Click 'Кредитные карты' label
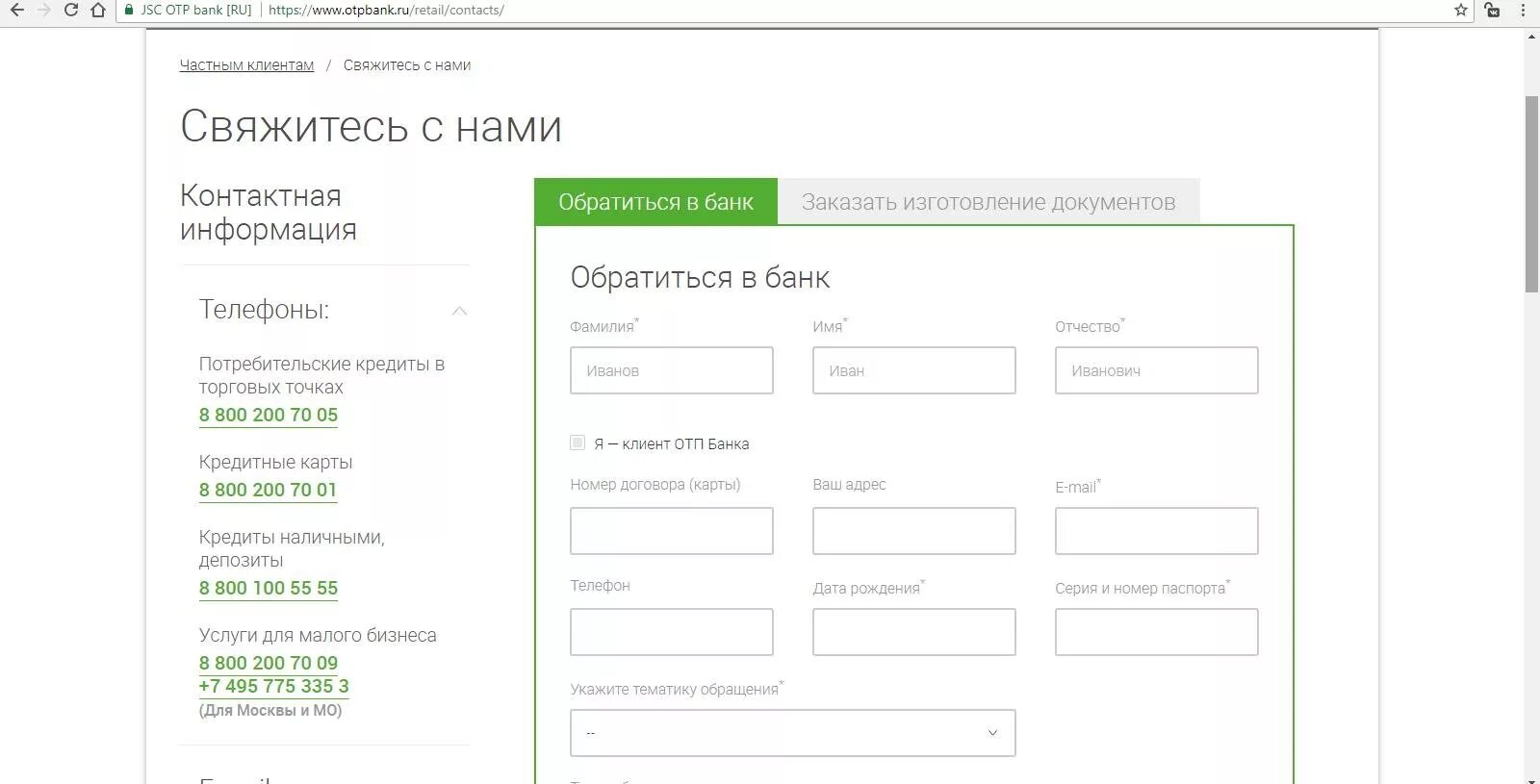This screenshot has width=1540, height=784. point(276,462)
